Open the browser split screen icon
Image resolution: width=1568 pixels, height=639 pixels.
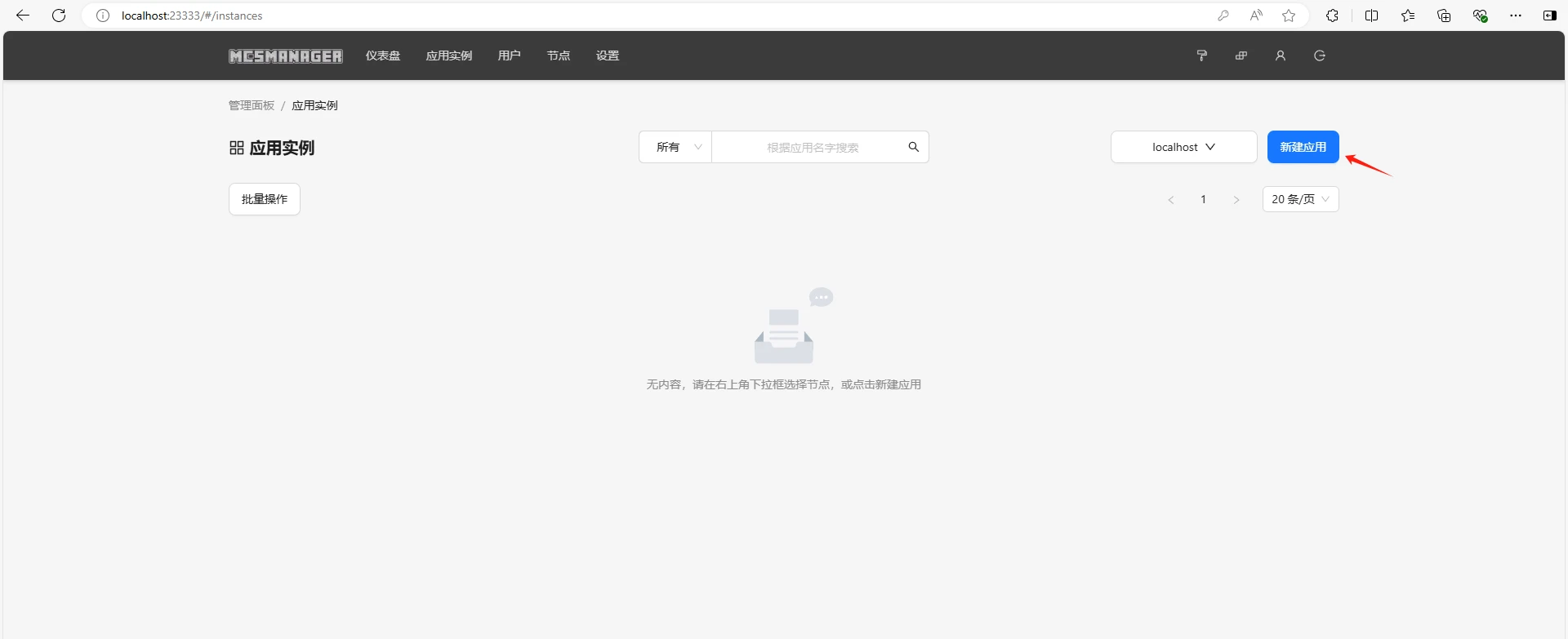pyautogui.click(x=1371, y=16)
